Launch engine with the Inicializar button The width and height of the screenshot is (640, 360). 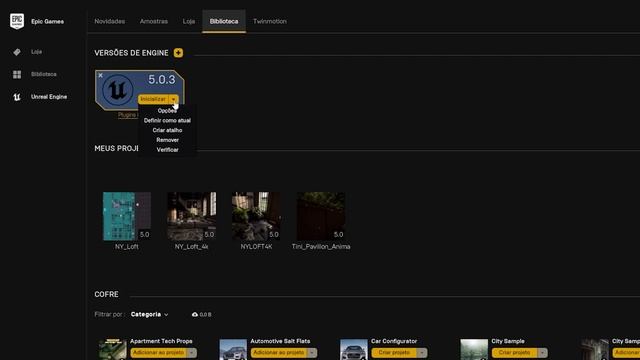coord(153,99)
